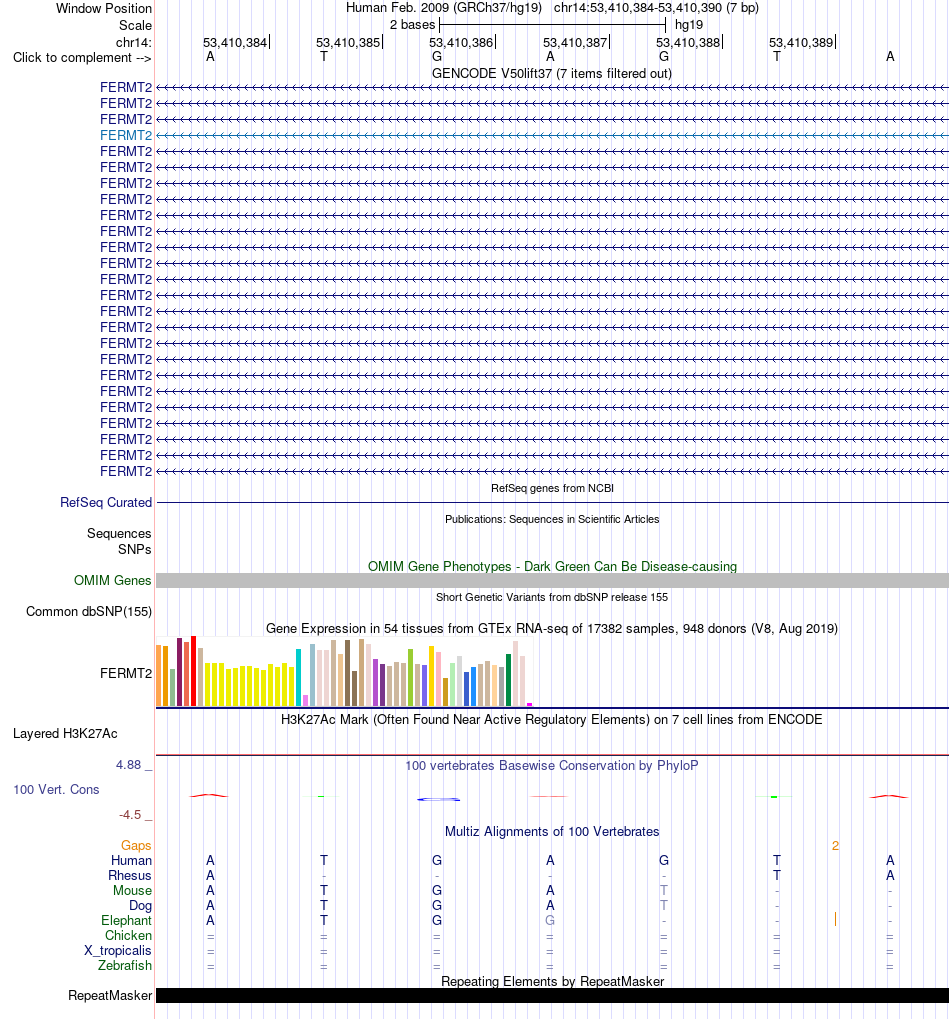Click the blue PhyloP conservation bar
The image size is (950, 1019).
(x=439, y=799)
